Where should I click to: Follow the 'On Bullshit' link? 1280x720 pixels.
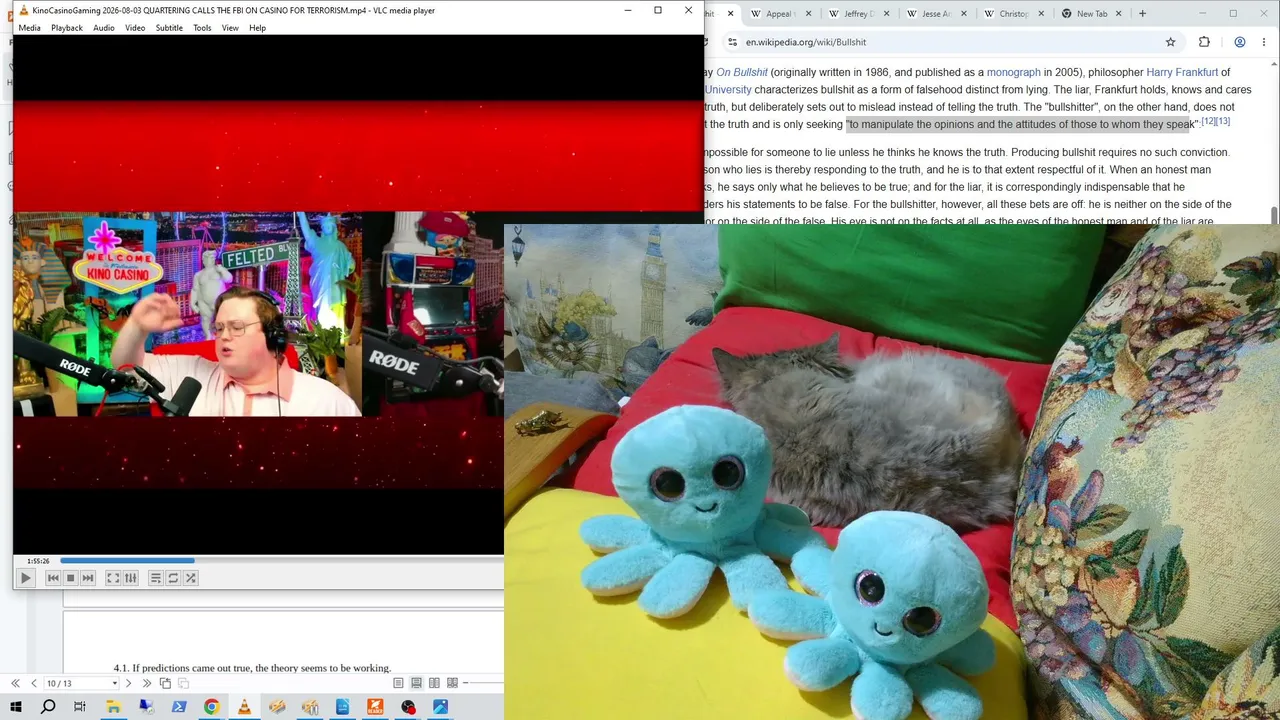click(742, 72)
